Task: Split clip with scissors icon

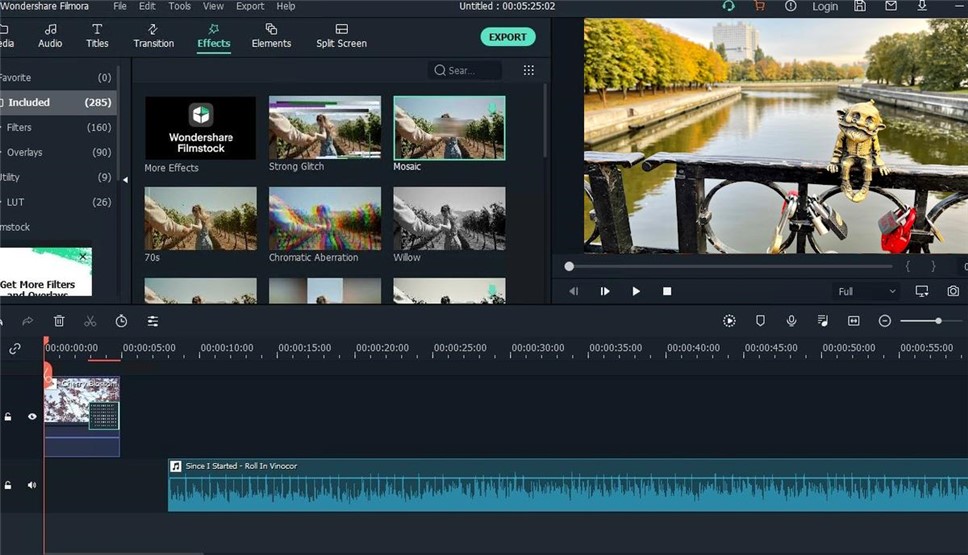Action: click(x=90, y=321)
